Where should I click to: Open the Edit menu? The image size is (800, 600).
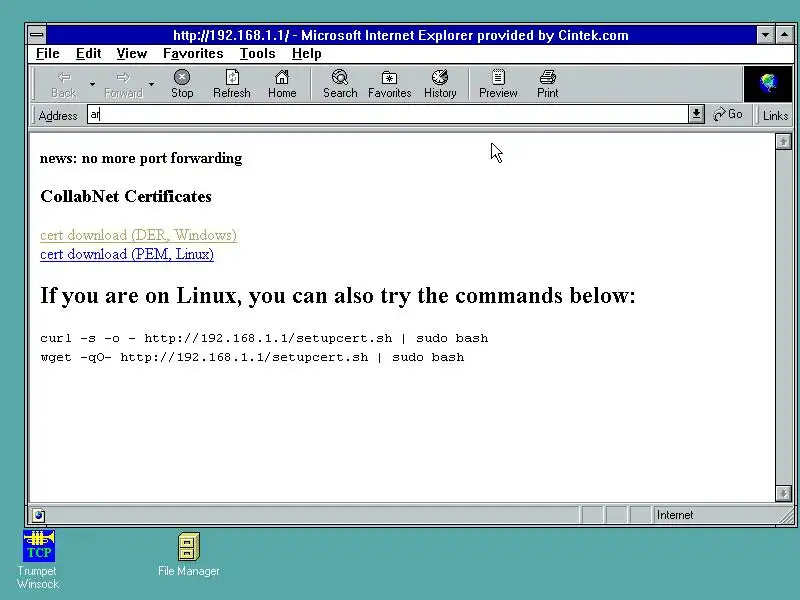[88, 54]
